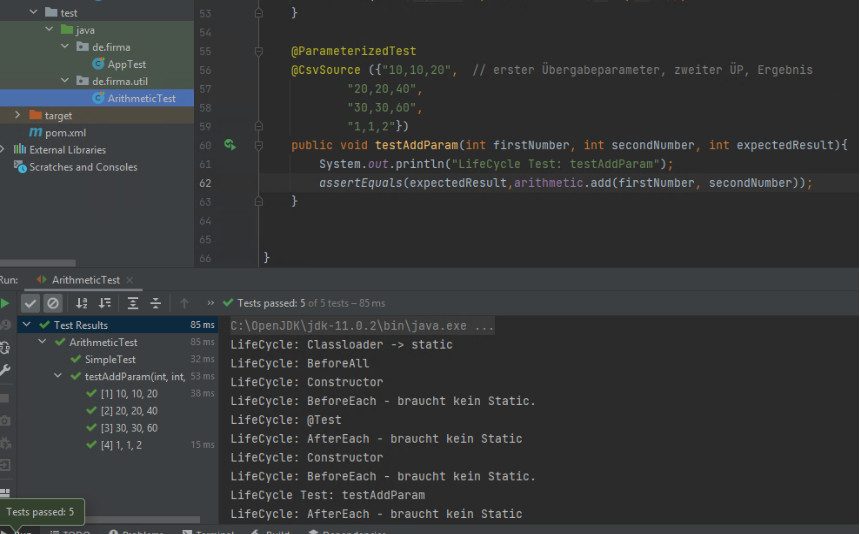Sort test results alphabetically

(82, 303)
